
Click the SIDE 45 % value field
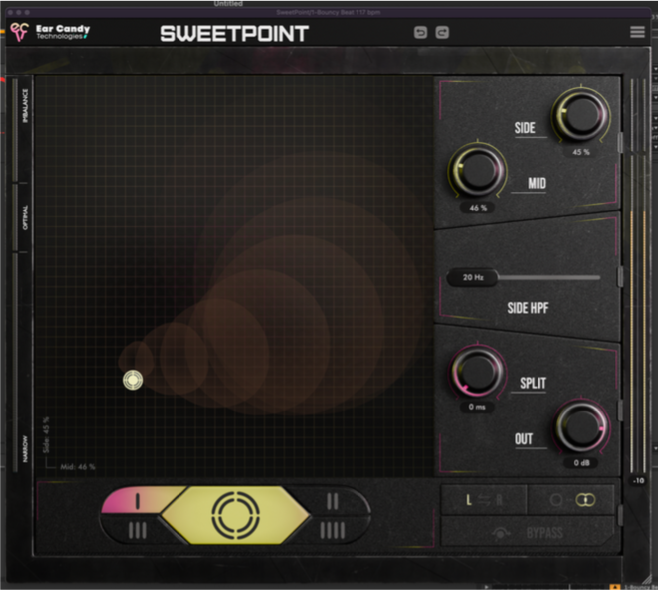click(581, 152)
